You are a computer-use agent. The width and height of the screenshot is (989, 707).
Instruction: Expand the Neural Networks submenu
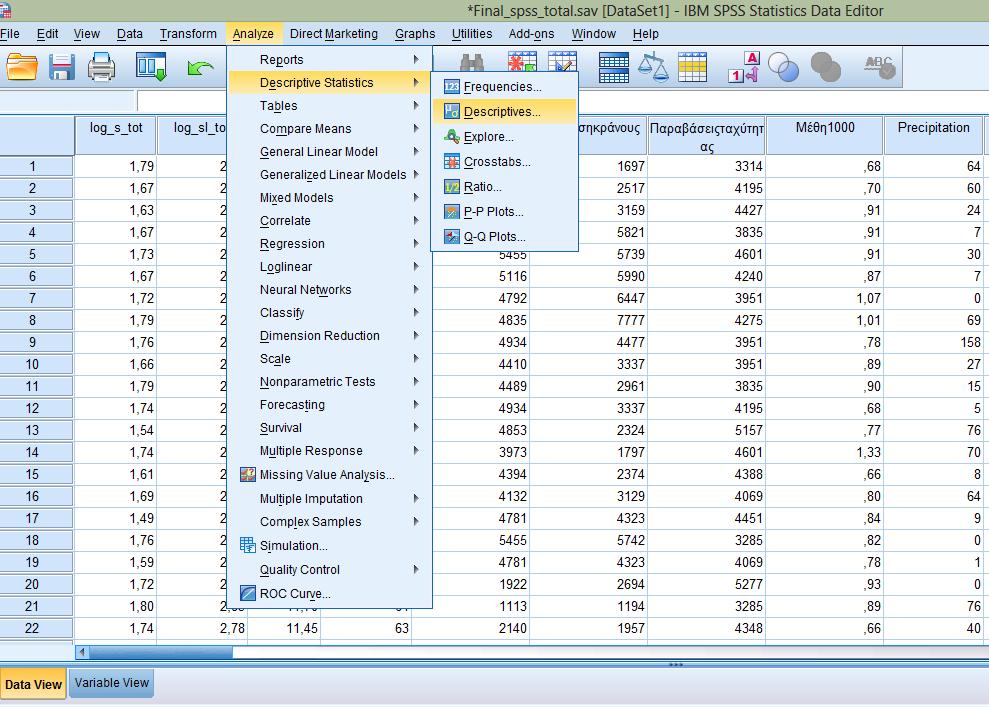pos(330,289)
